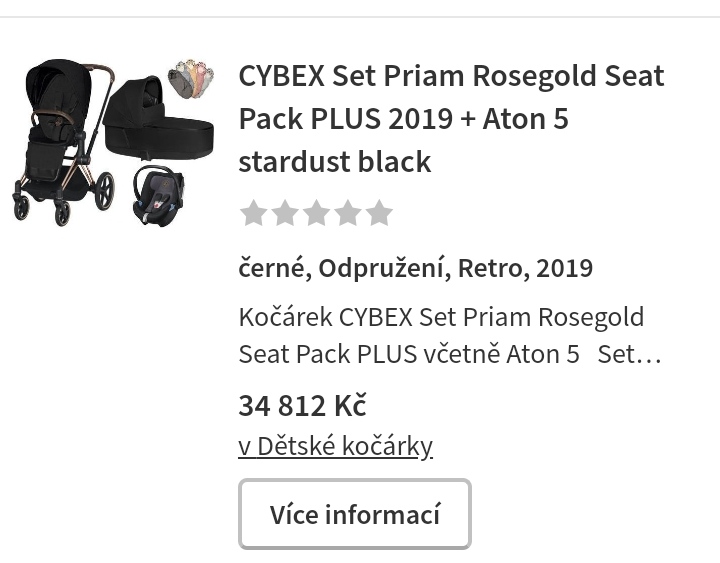720x563 pixels.
Task: Open the CYBEX Set Priam product title
Action: pyautogui.click(x=451, y=118)
